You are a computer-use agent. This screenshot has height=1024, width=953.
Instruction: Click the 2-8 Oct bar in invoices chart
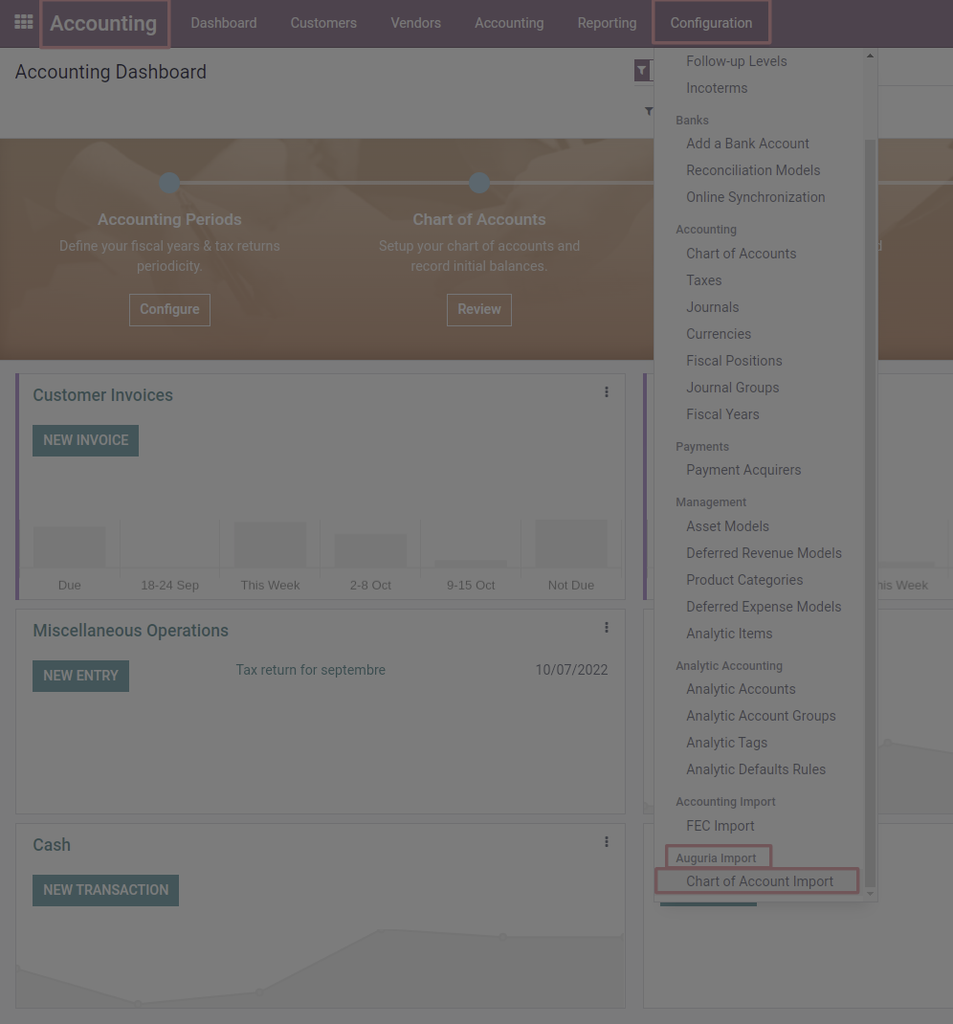pyautogui.click(x=370, y=551)
